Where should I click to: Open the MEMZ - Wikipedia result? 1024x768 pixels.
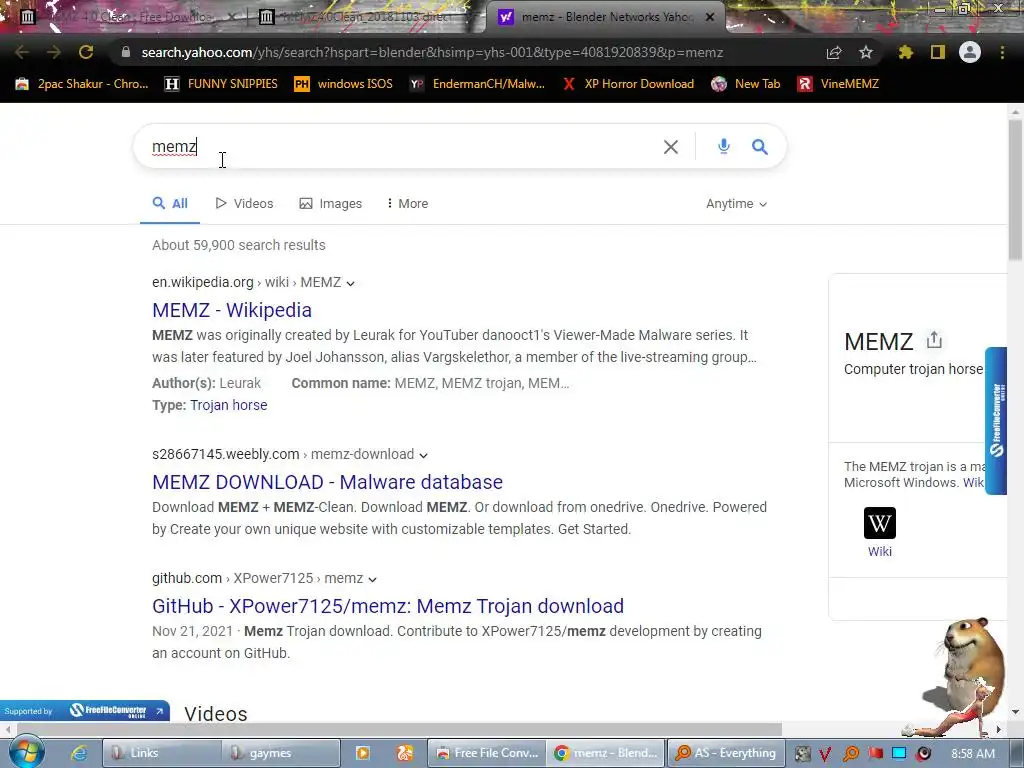tap(232, 310)
